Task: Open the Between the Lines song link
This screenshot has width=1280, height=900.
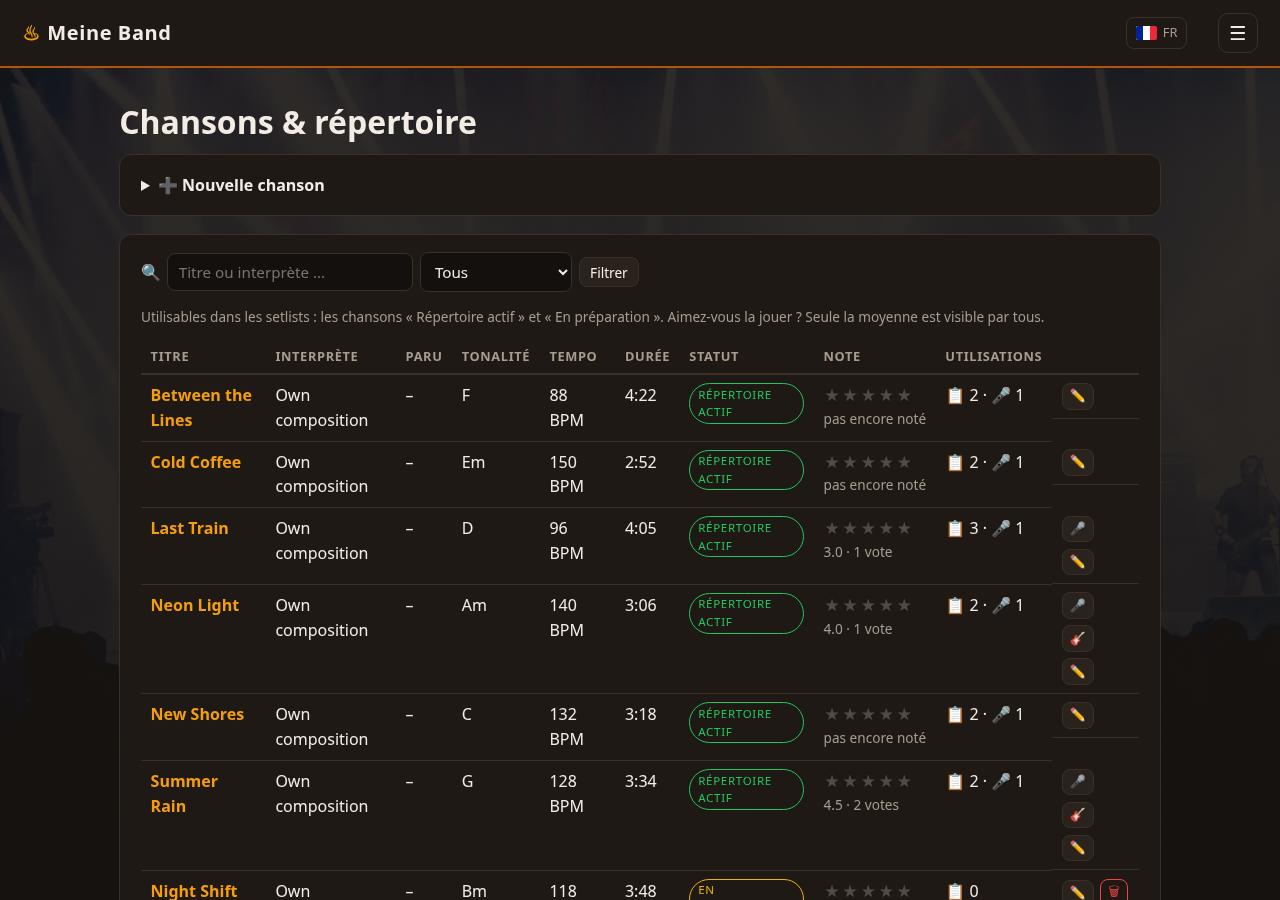Action: (x=201, y=408)
